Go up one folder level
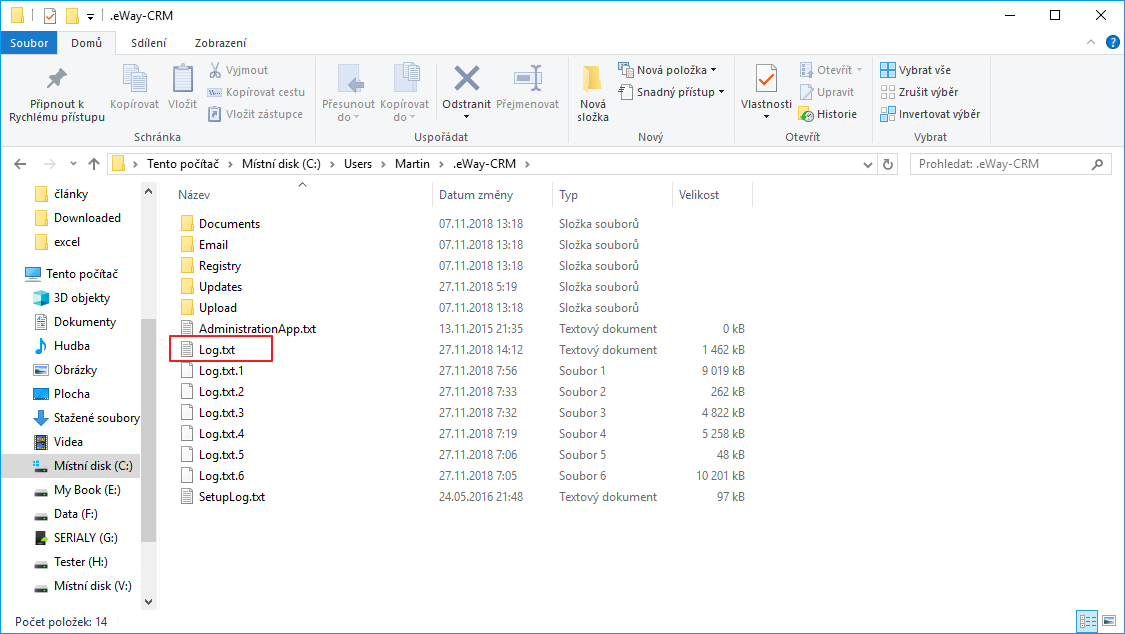 point(94,164)
